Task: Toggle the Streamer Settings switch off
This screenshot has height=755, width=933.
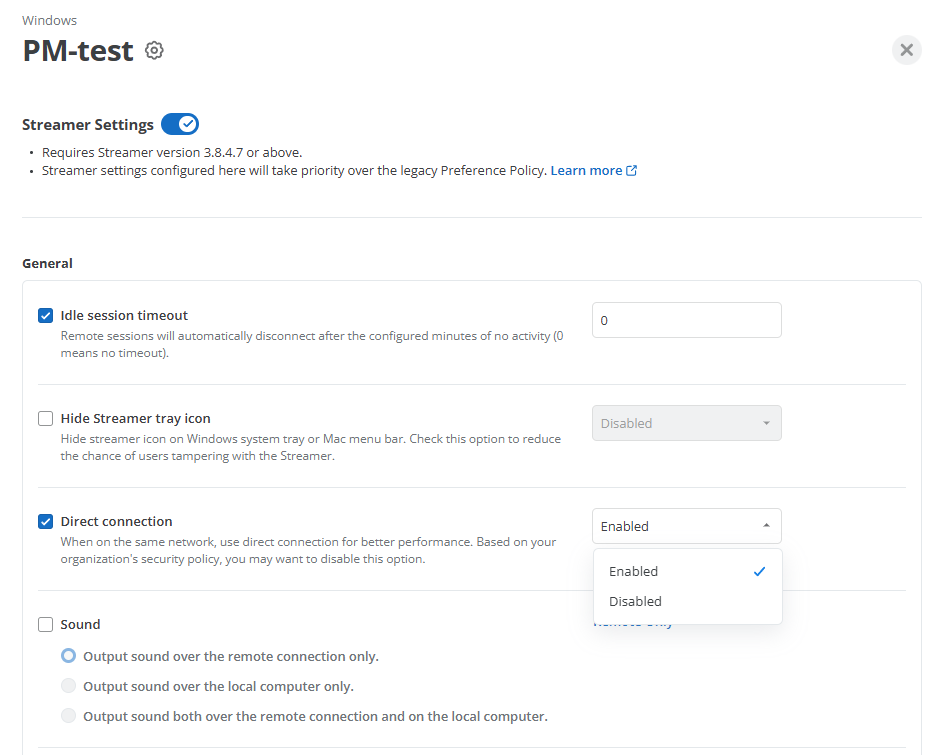Action: (x=180, y=124)
